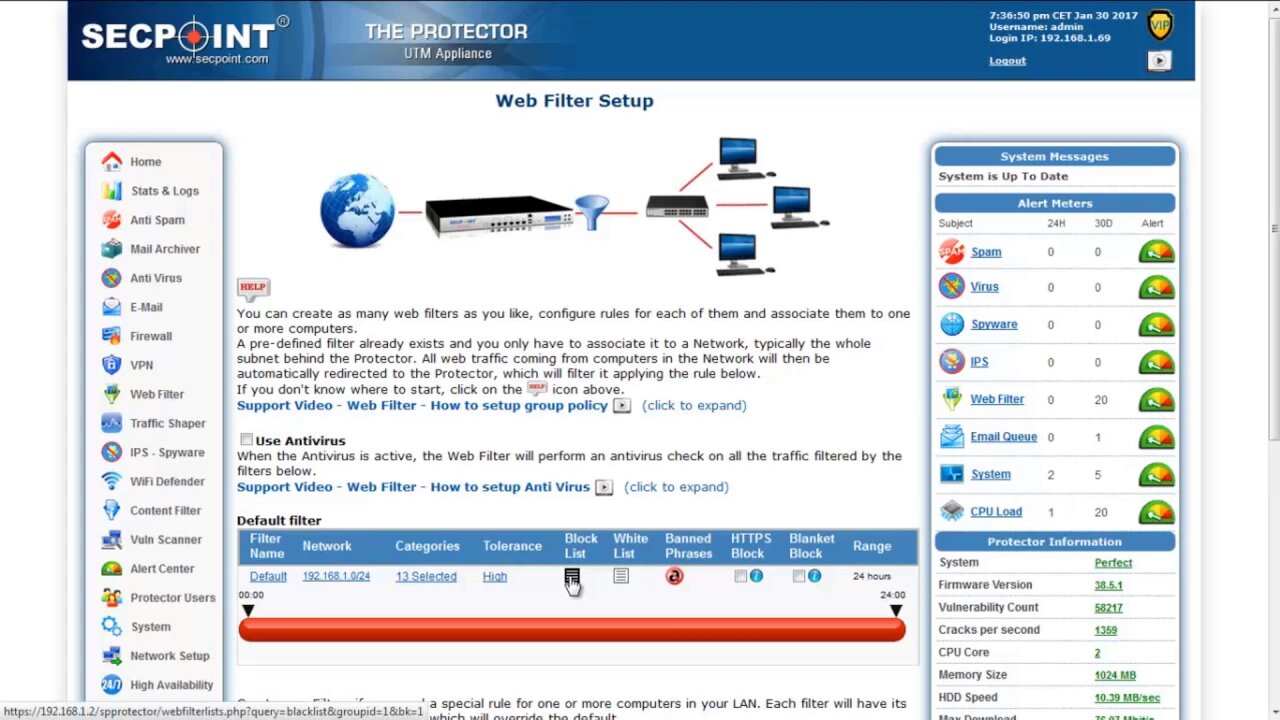Image resolution: width=1280 pixels, height=720 pixels.
Task: Click the VIP badge icon
Action: [1160, 26]
